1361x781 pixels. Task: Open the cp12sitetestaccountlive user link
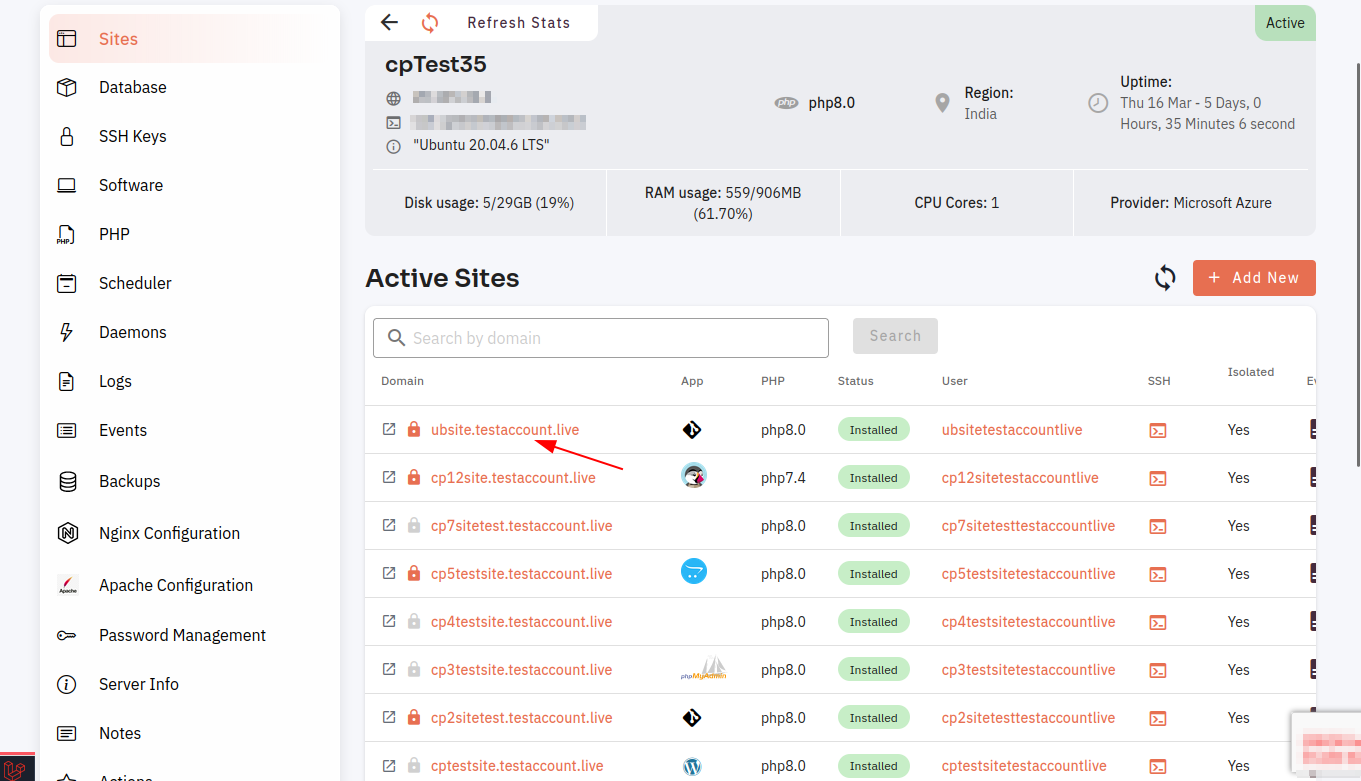[x=1020, y=478]
